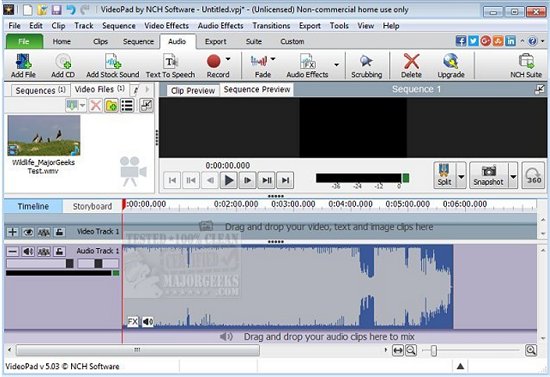Image resolution: width=550 pixels, height=377 pixels.
Task: Open the Split dropdown arrow
Action: [462, 176]
